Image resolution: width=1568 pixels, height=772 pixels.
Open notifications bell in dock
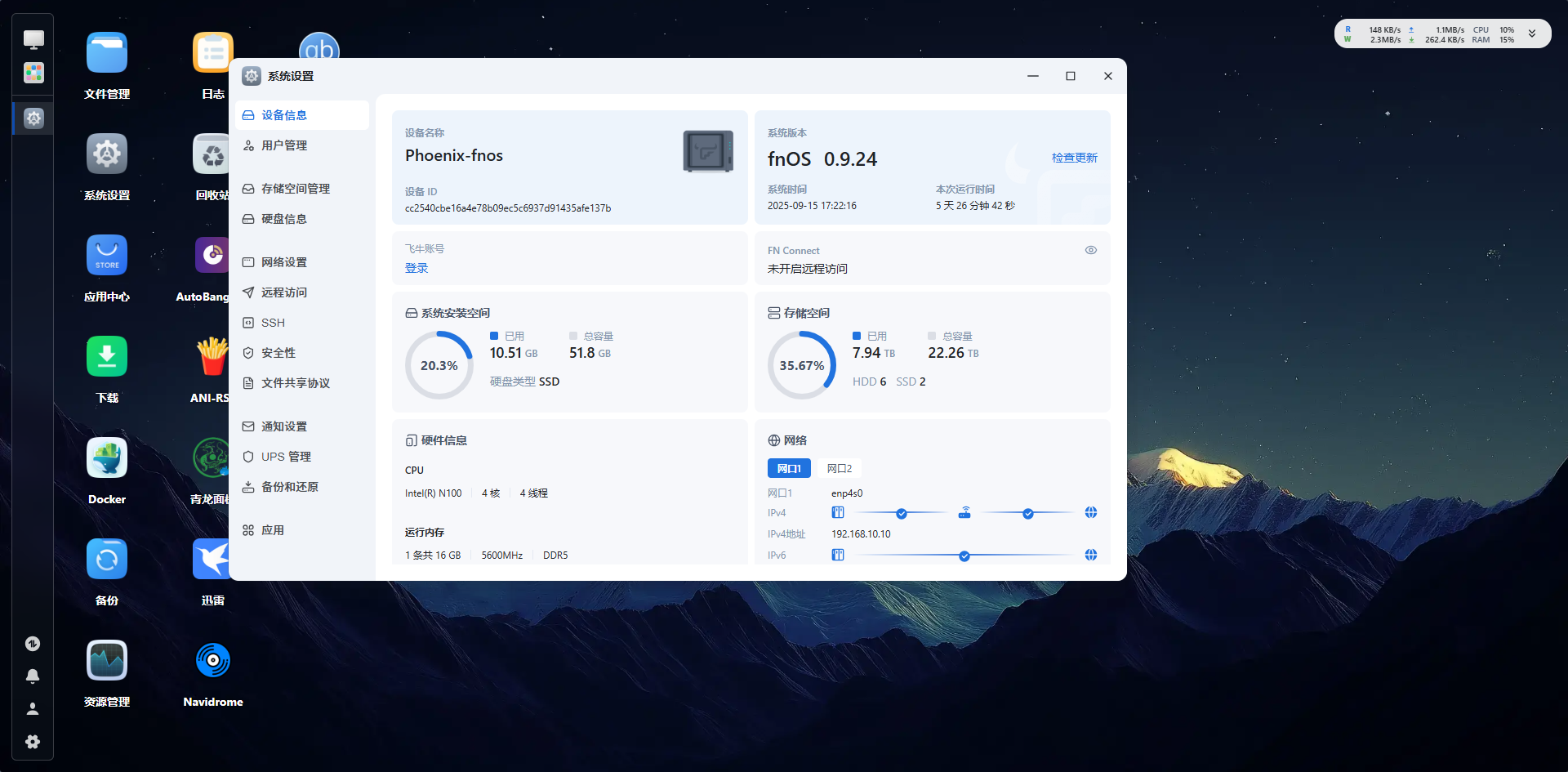coord(33,676)
